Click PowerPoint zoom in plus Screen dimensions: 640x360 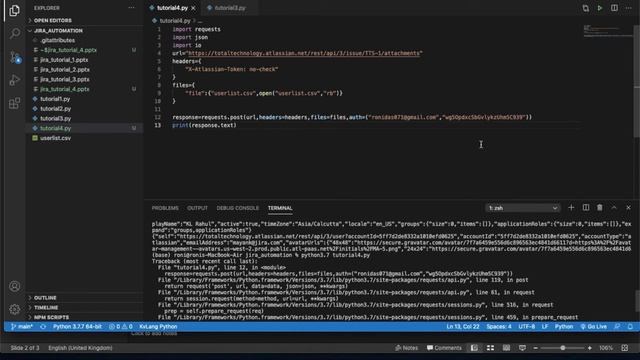[589, 348]
